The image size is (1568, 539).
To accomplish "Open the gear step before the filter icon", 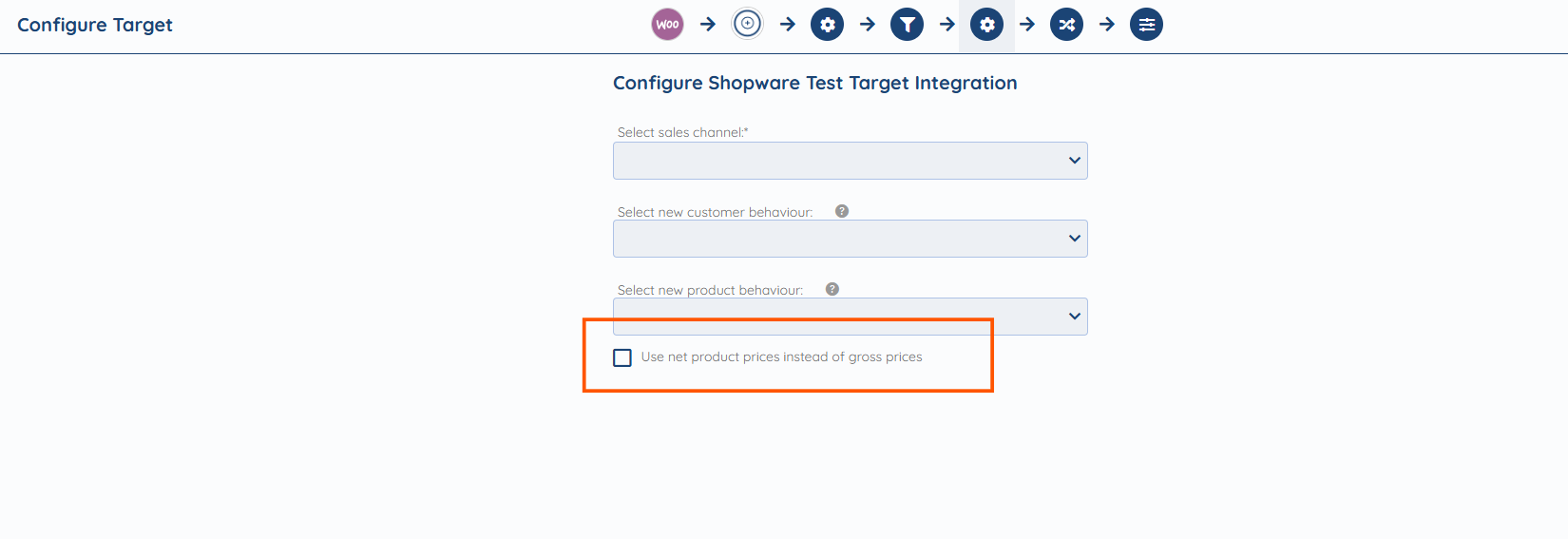I will pyautogui.click(x=827, y=25).
